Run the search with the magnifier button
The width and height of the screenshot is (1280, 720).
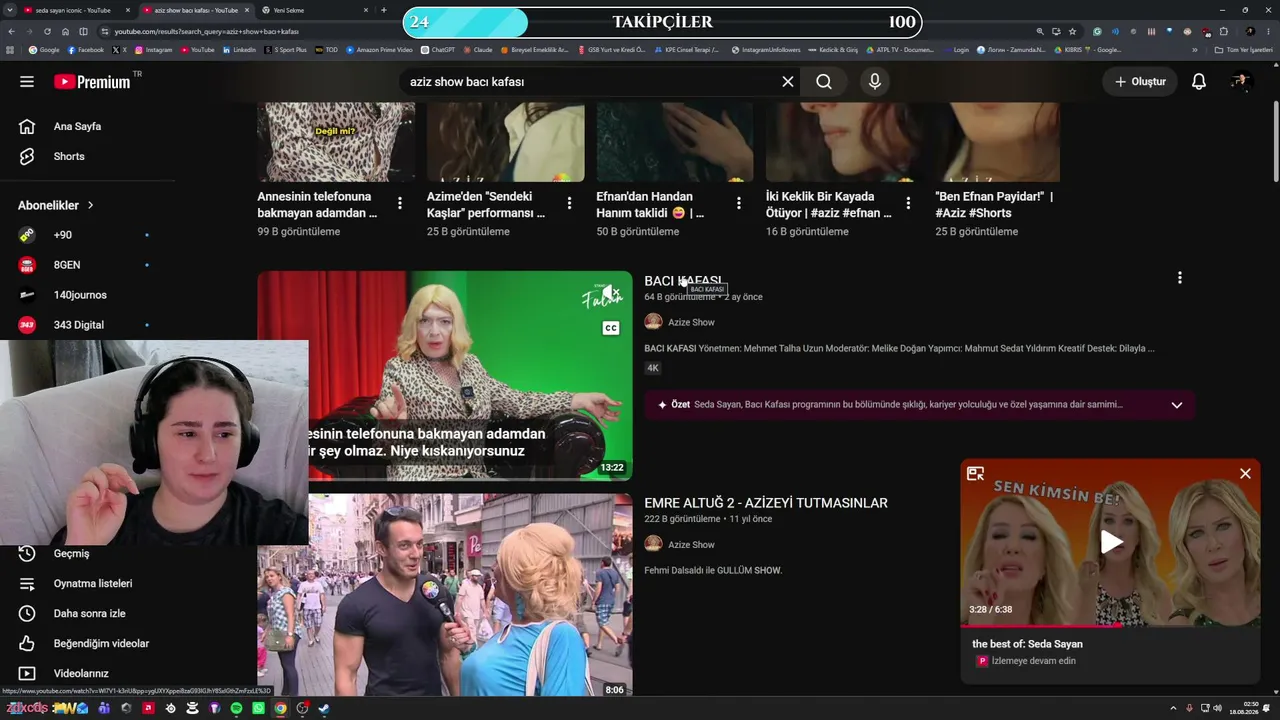(824, 82)
